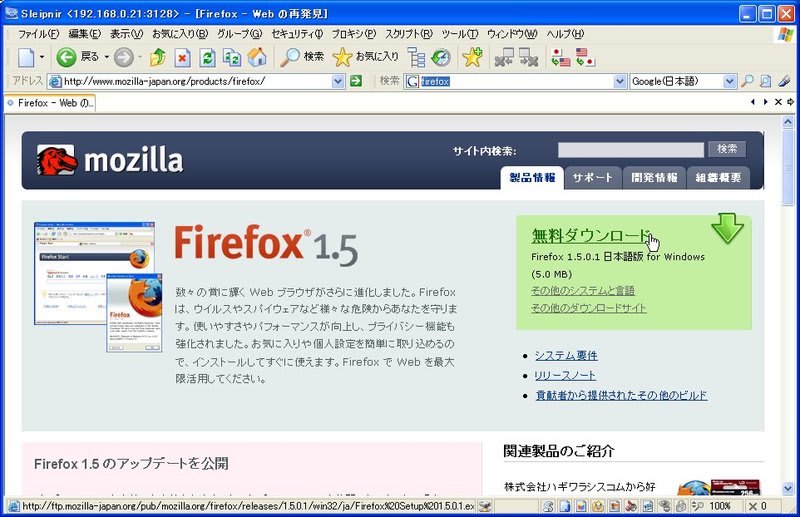Open the その他のシステムと言語 link

pos(583,291)
